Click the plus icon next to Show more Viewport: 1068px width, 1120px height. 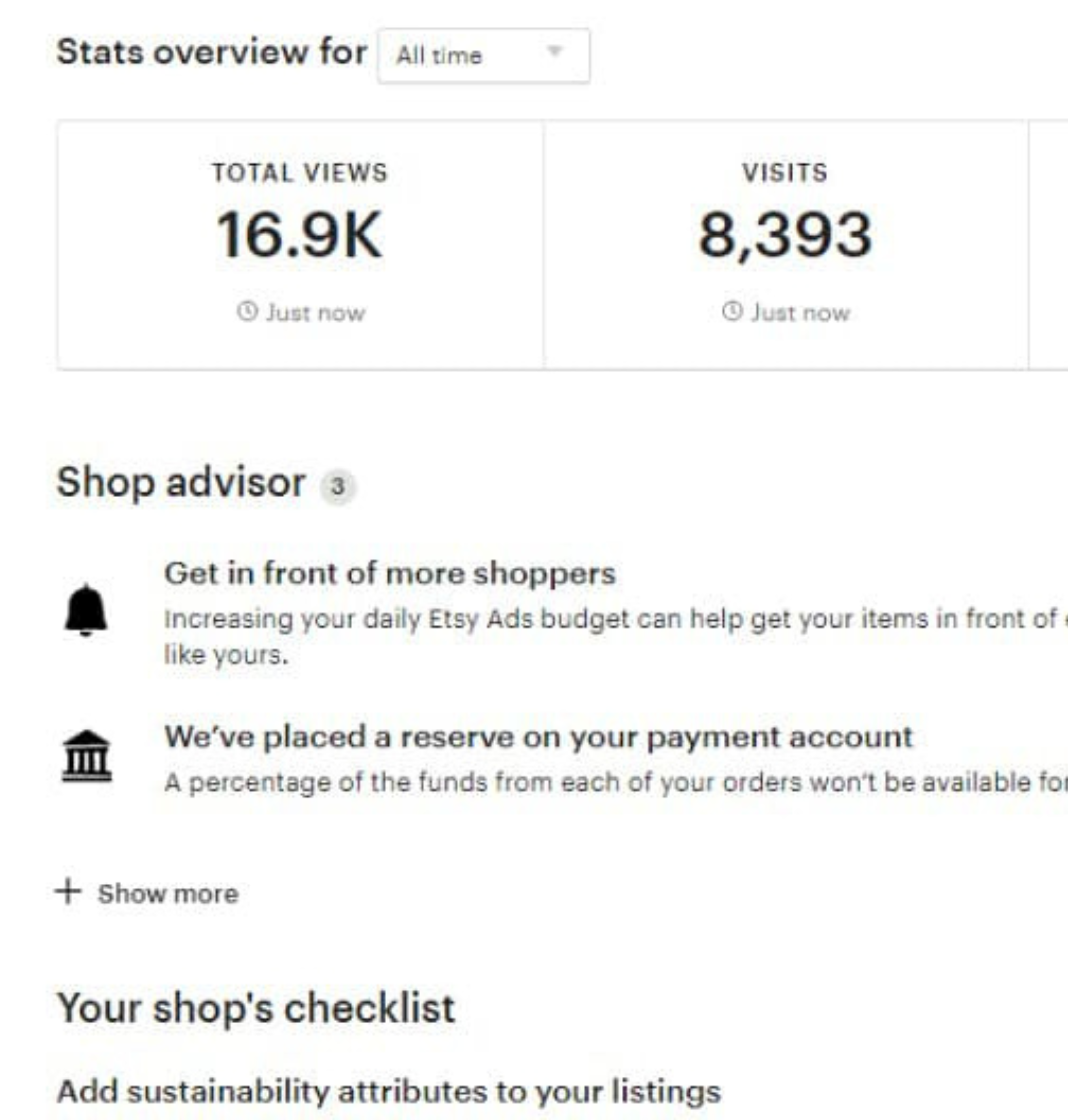point(68,891)
